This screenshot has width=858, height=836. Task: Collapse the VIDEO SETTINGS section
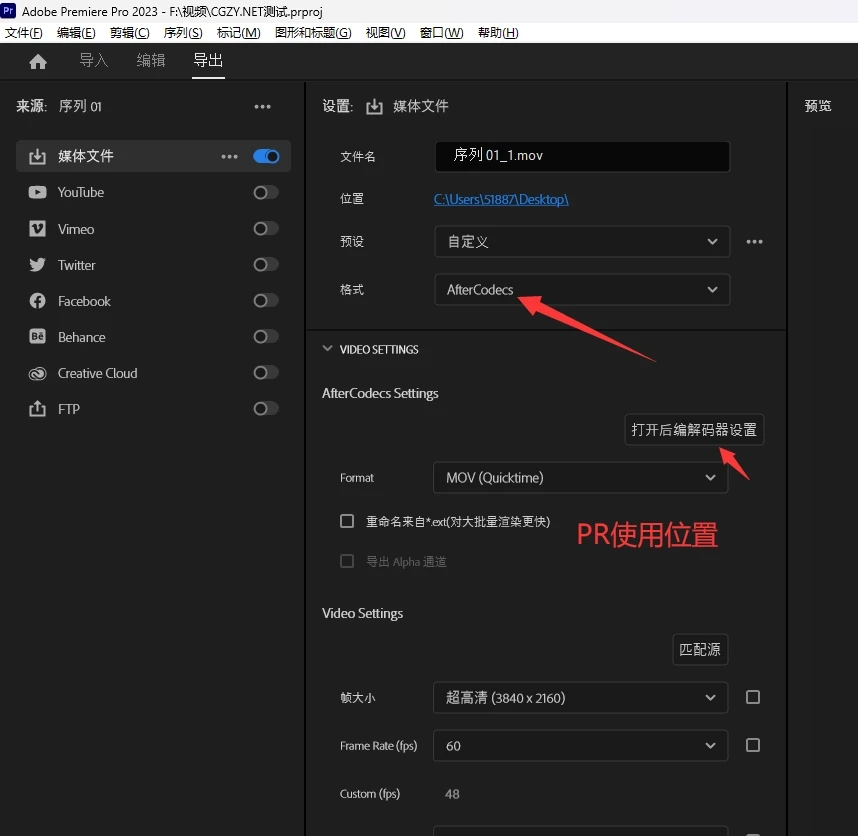click(327, 349)
